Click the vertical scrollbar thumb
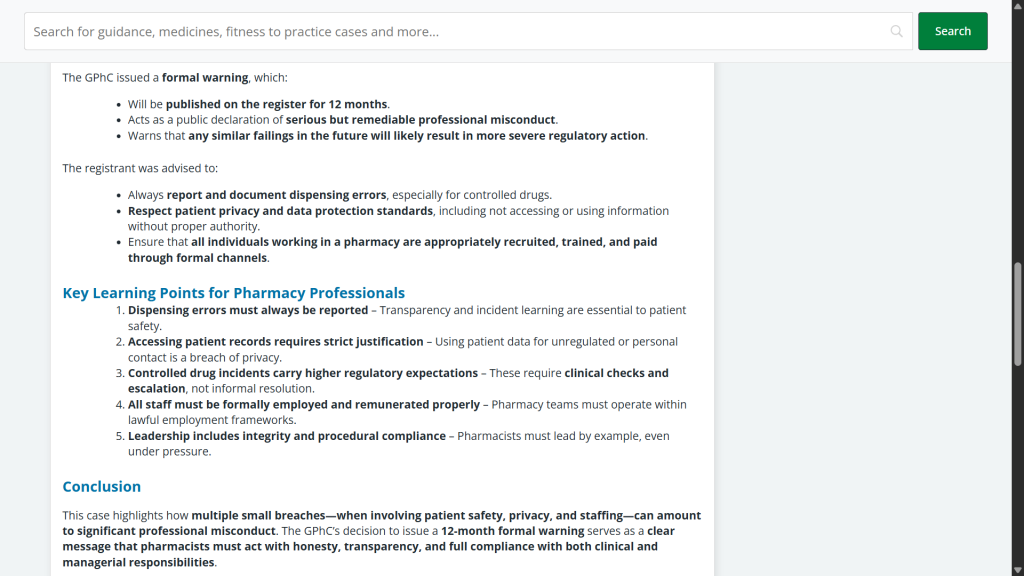 (x=1018, y=315)
